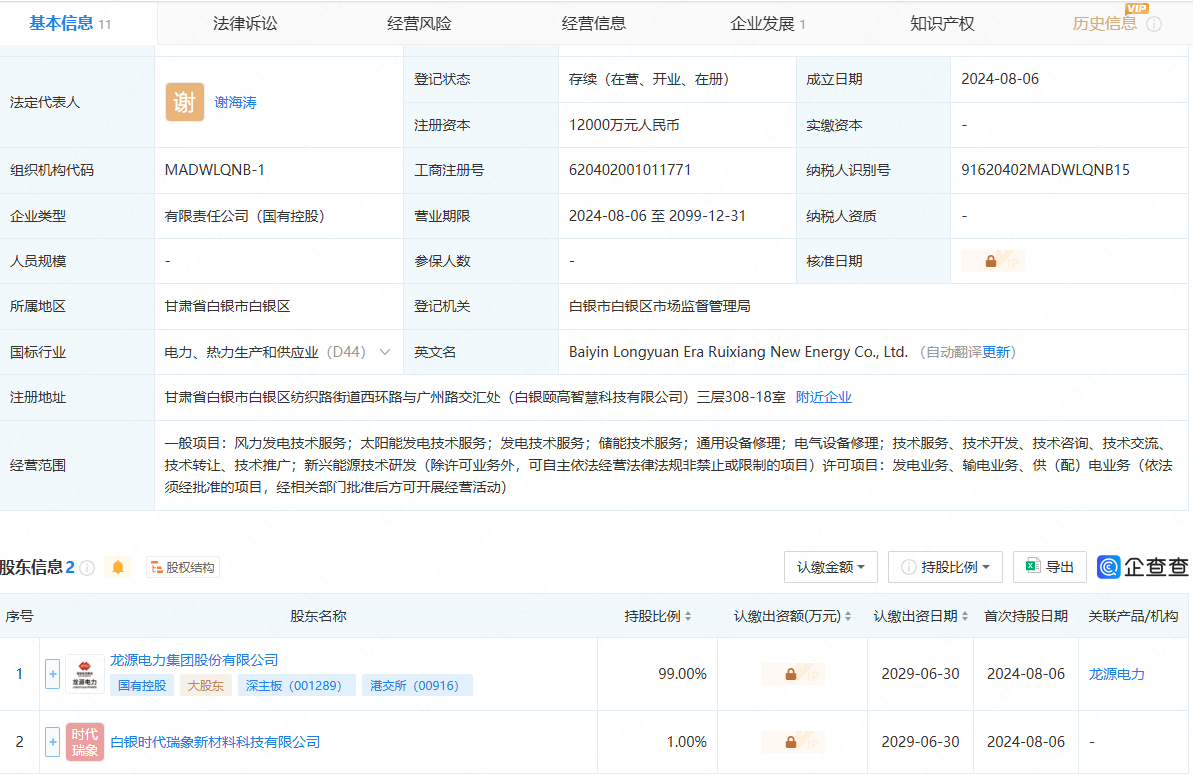
Task: Click the locked VIP icon for 核准日期
Action: 991,261
